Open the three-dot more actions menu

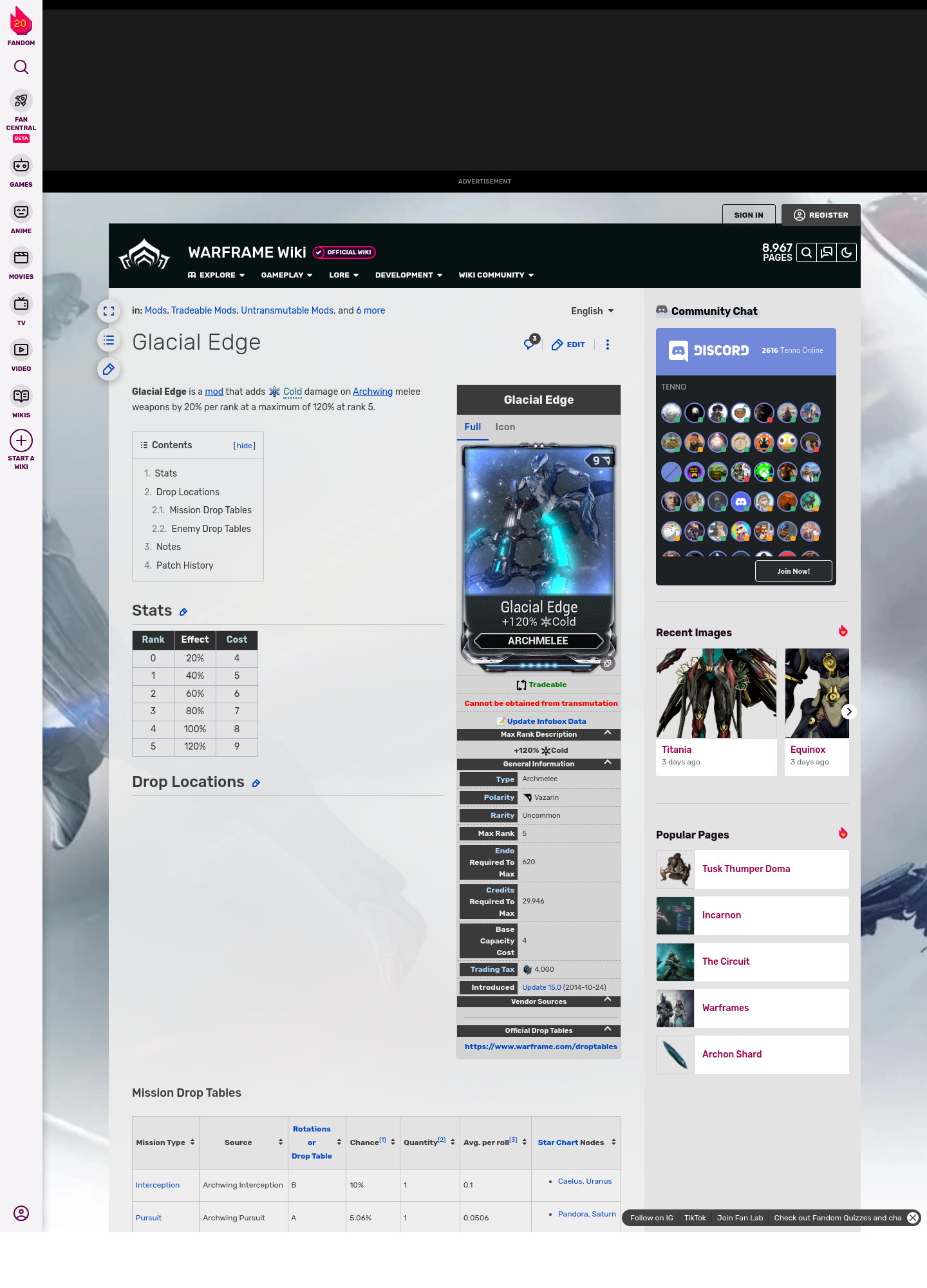click(607, 345)
